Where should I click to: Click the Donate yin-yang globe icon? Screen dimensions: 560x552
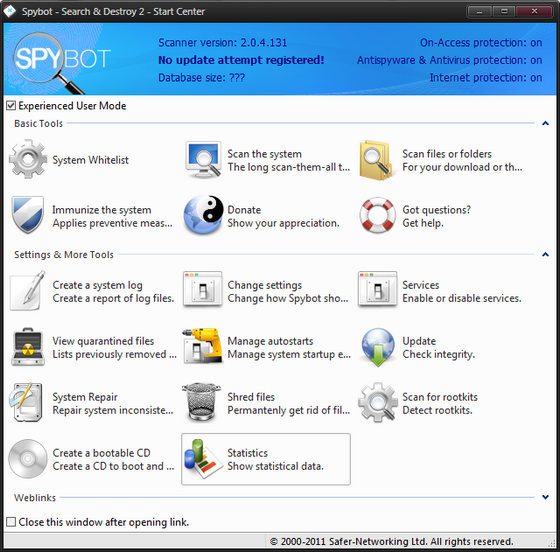tap(204, 215)
